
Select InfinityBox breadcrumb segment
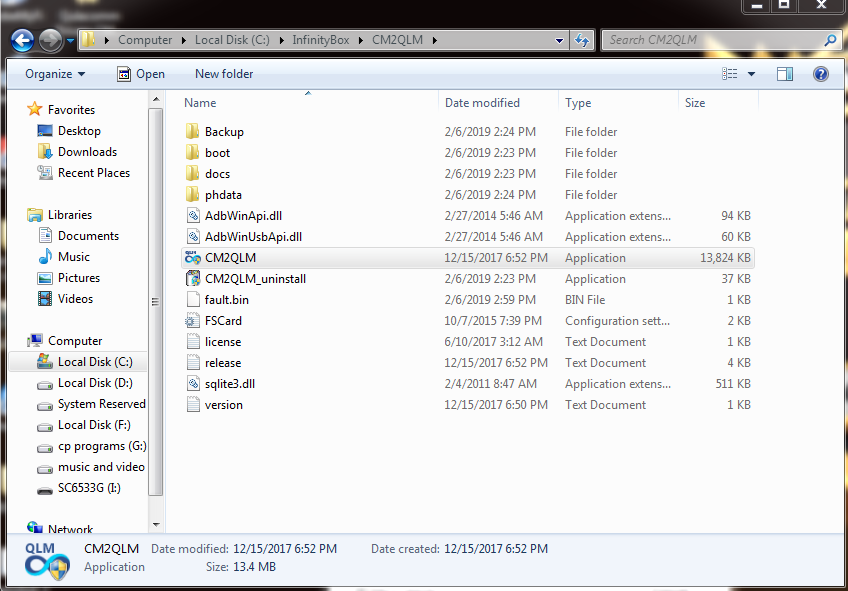coord(321,40)
